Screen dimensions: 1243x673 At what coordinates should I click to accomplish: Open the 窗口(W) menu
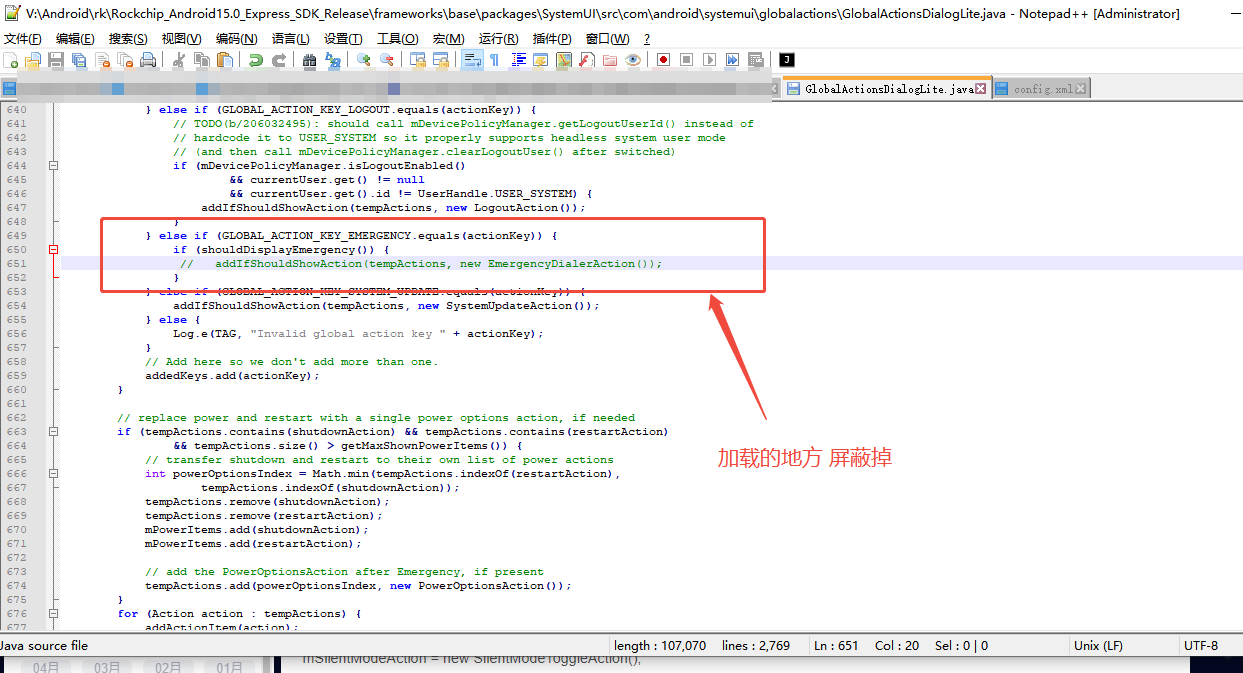coord(607,39)
